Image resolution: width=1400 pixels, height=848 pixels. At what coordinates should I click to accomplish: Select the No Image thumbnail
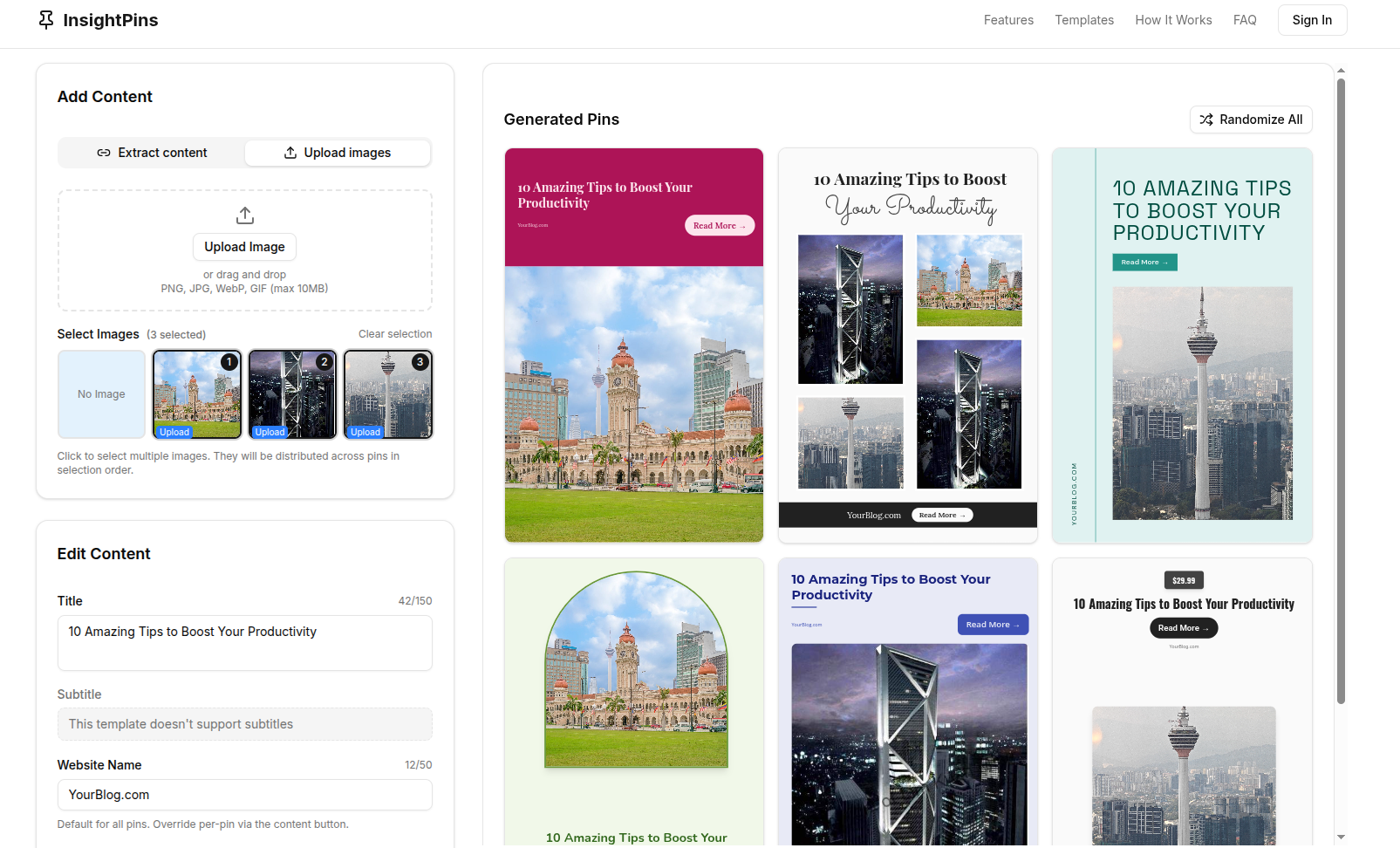pos(101,394)
